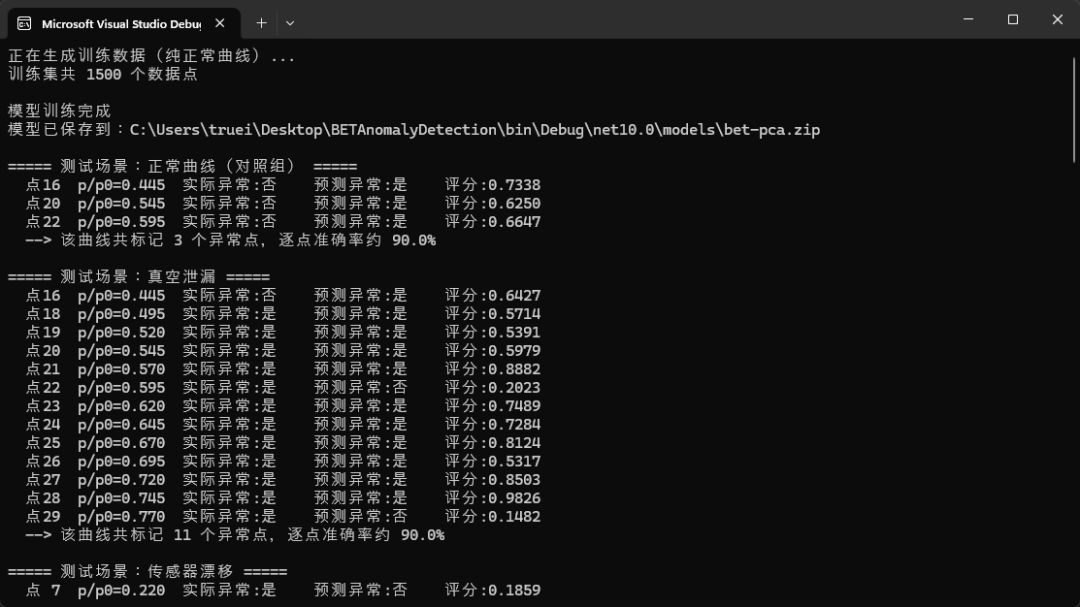The height and width of the screenshot is (607, 1080).
Task: Click summary '该曲线共标记 3 个异常点'
Action: (x=160, y=240)
